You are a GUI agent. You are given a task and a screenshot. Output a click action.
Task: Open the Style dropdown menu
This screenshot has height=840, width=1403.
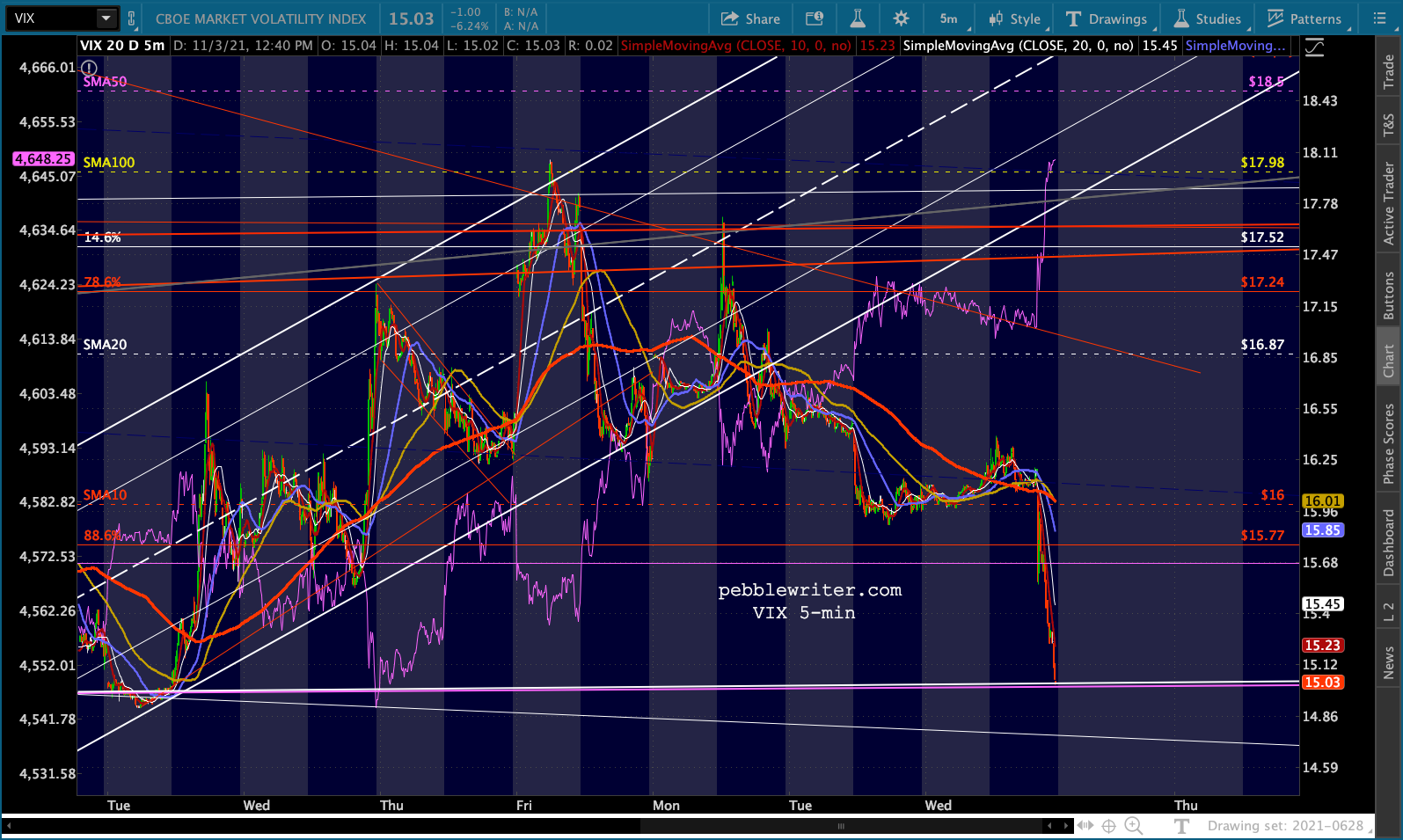1015,18
